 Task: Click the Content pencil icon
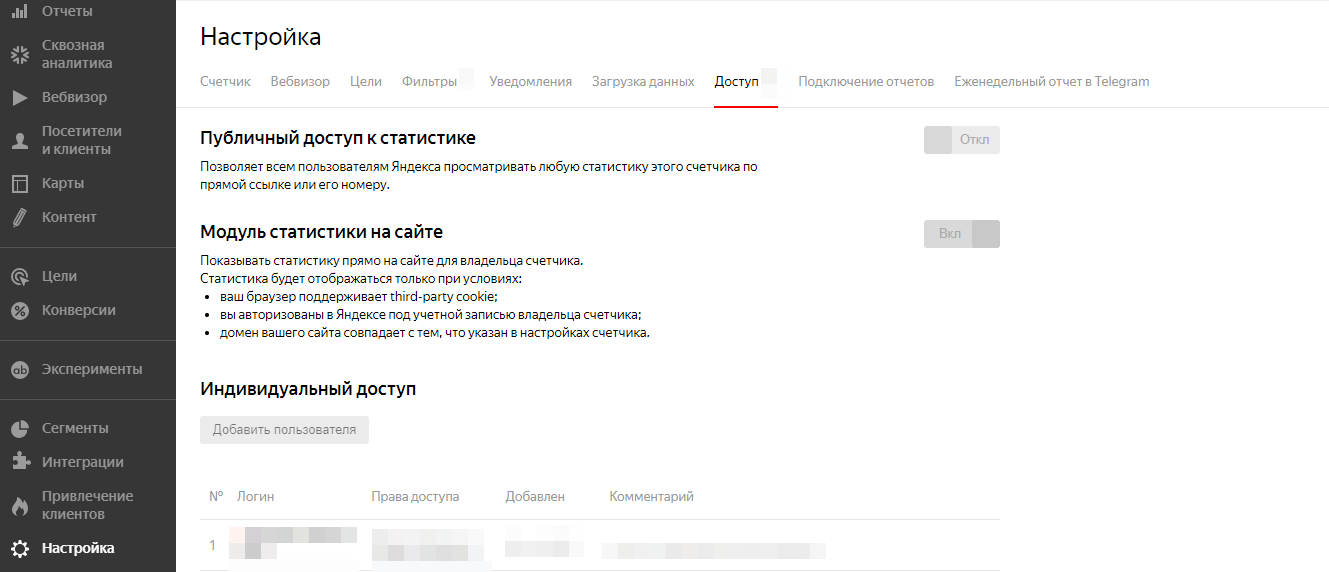(x=19, y=218)
